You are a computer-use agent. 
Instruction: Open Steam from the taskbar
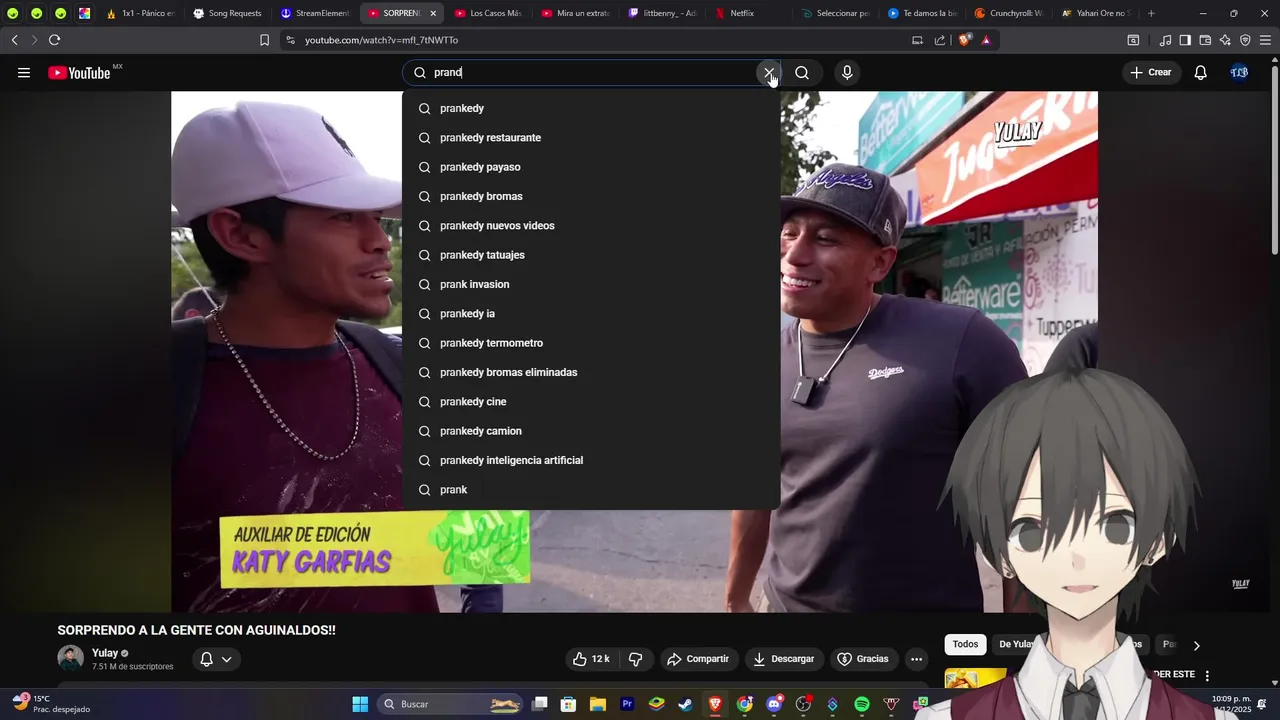tap(685, 704)
